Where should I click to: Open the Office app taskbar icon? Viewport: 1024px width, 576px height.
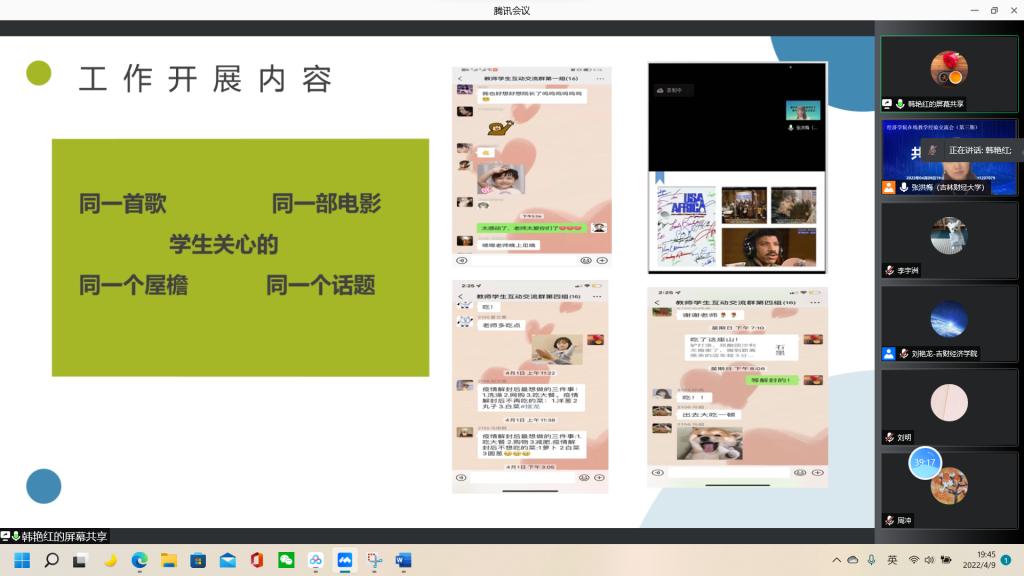[257, 560]
